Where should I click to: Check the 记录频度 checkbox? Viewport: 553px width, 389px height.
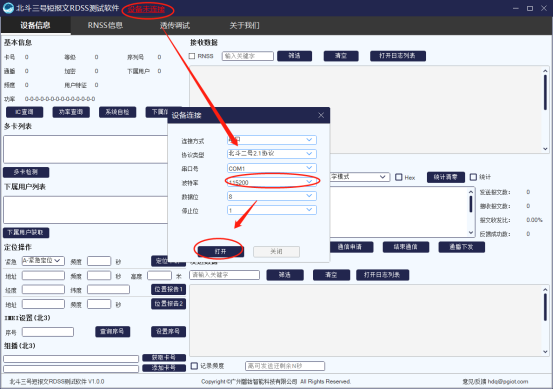click(x=194, y=366)
